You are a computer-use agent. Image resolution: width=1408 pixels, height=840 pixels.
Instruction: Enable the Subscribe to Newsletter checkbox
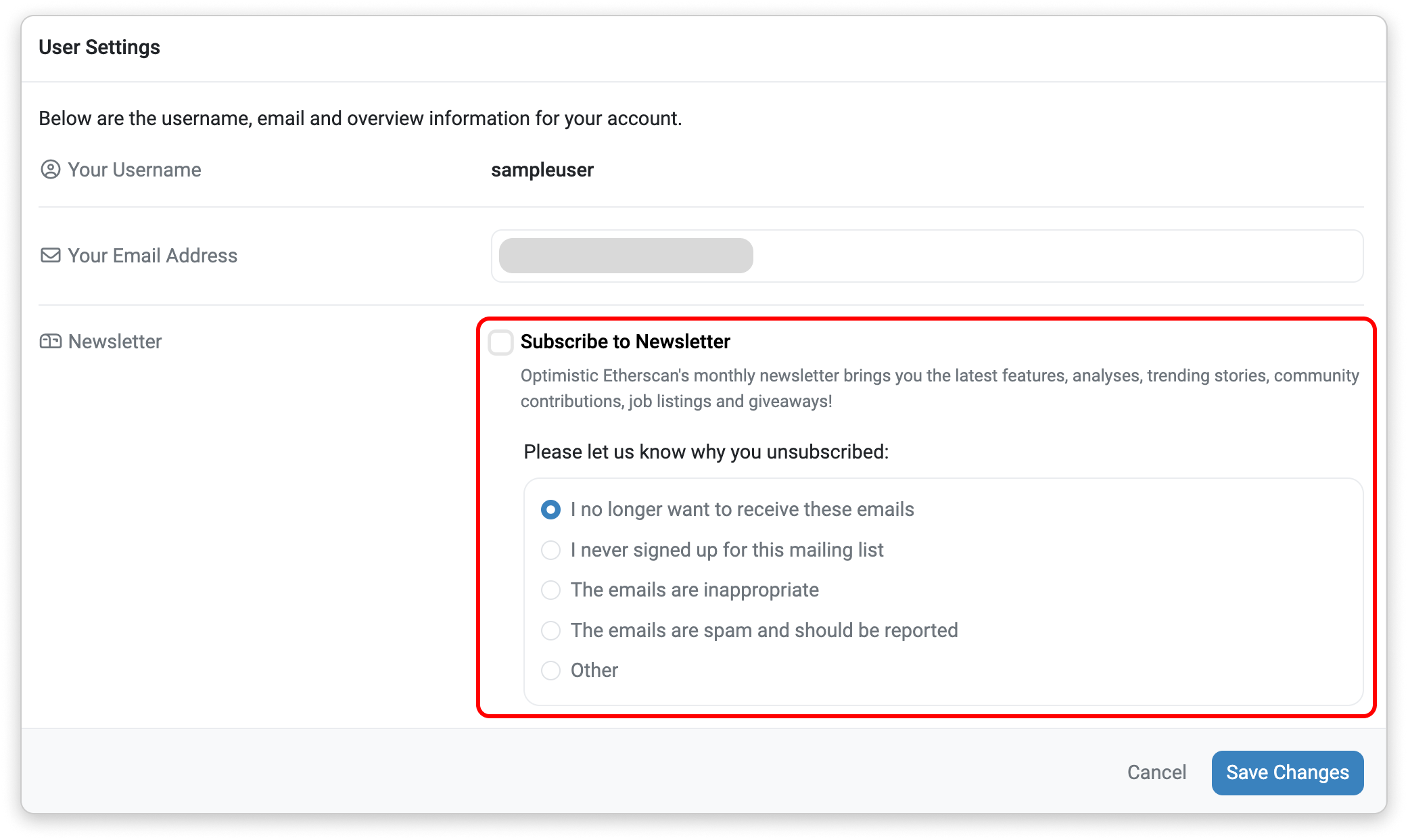pos(501,342)
